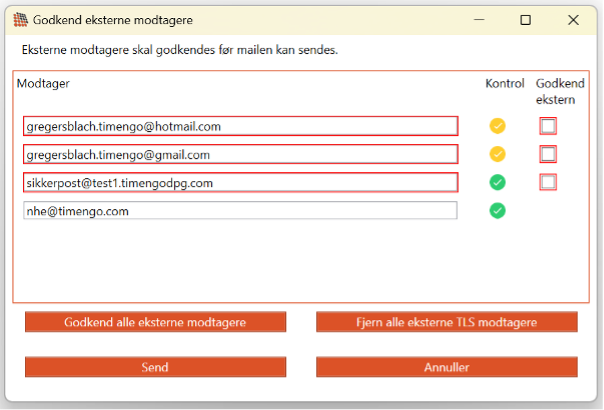The image size is (604, 410).
Task: Cancel with the Annuller button
Action: [x=446, y=367]
